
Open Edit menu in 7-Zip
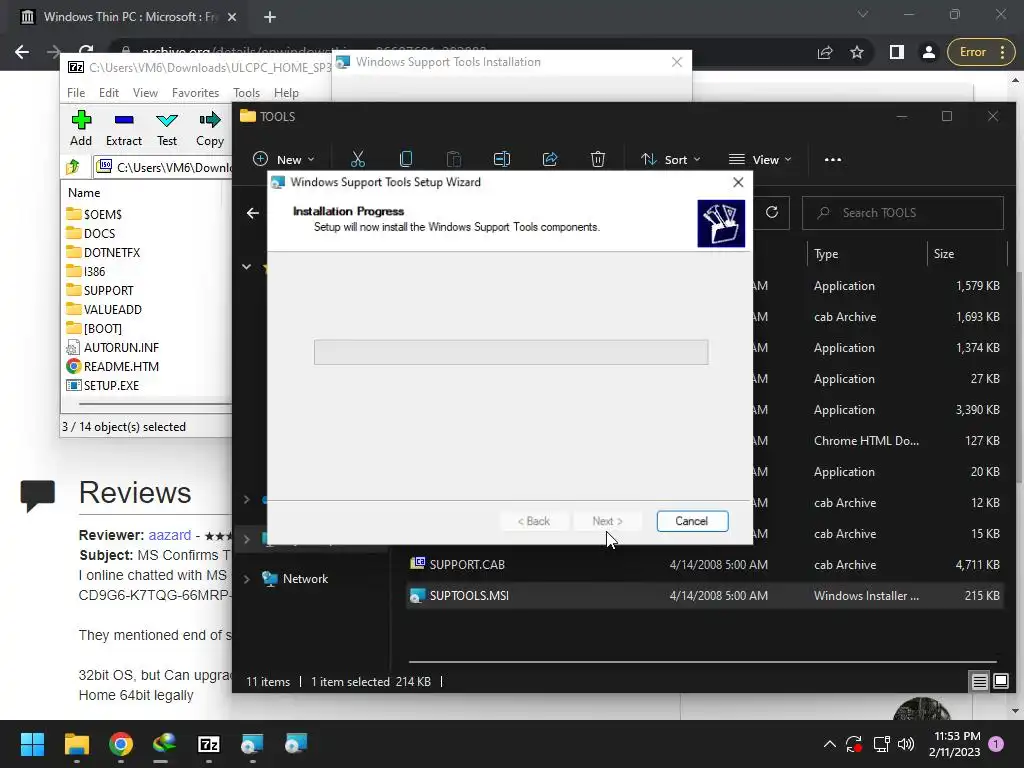coord(108,93)
